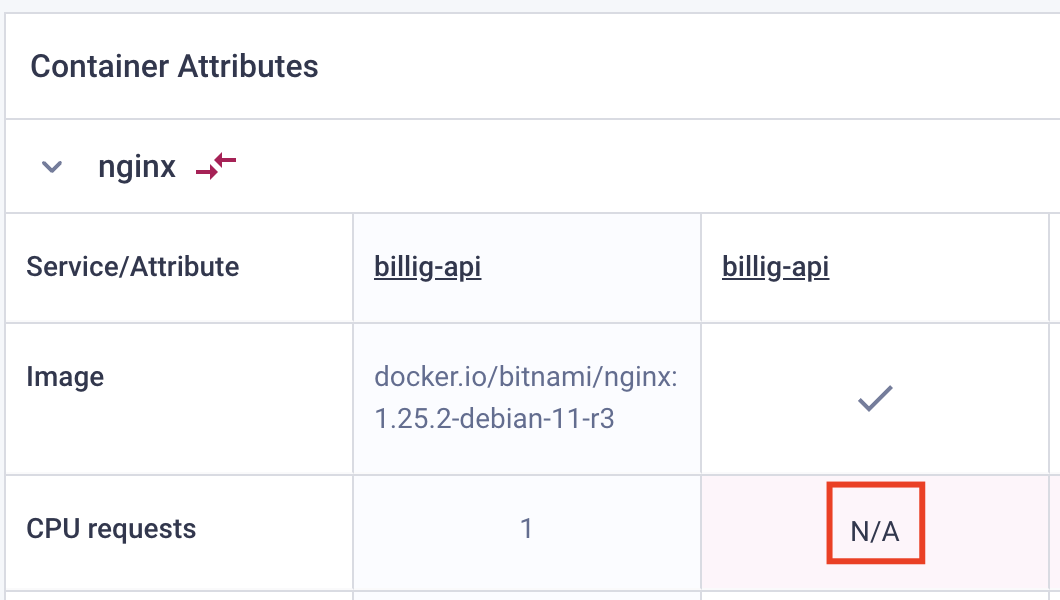The image size is (1060, 600).
Task: Click the CPU requests row label
Action: pos(111,529)
